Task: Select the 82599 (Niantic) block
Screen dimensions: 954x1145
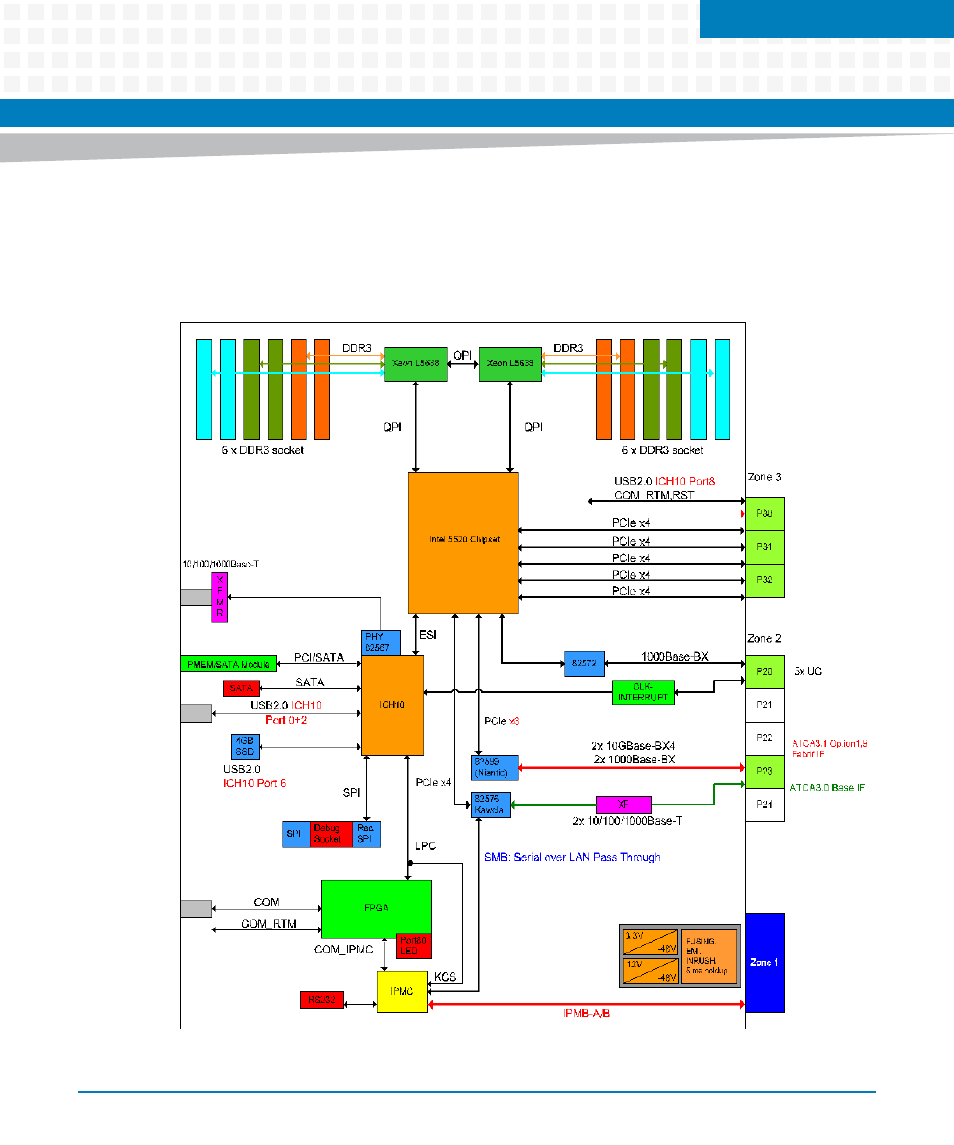Action: tap(495, 767)
